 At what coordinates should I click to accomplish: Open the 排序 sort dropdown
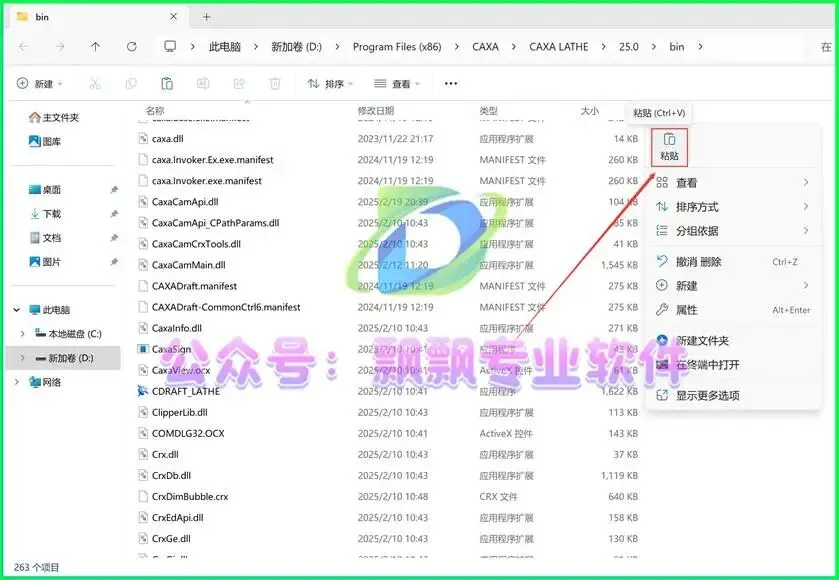[x=330, y=83]
